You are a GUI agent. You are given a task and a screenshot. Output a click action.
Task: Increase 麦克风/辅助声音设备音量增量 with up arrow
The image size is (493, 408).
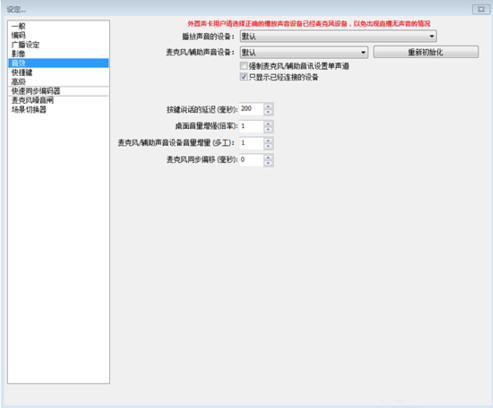(268, 140)
